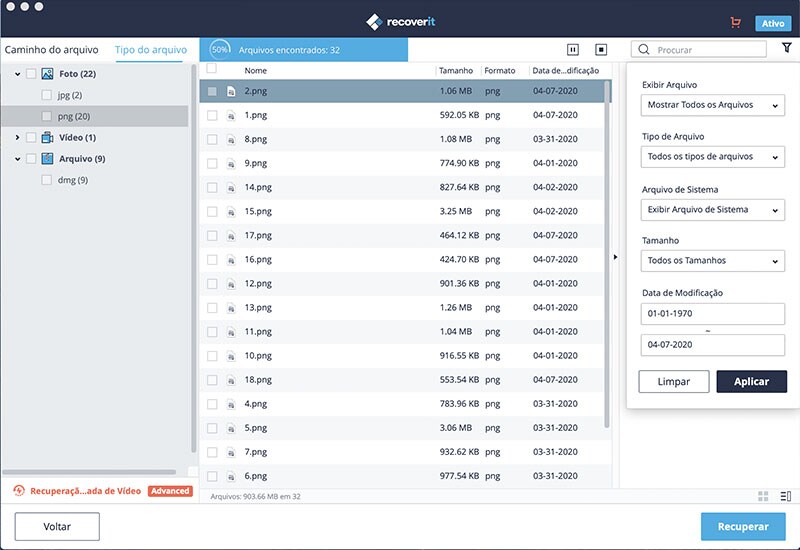
Task: Click the search magnifier icon
Action: pyautogui.click(x=644, y=49)
